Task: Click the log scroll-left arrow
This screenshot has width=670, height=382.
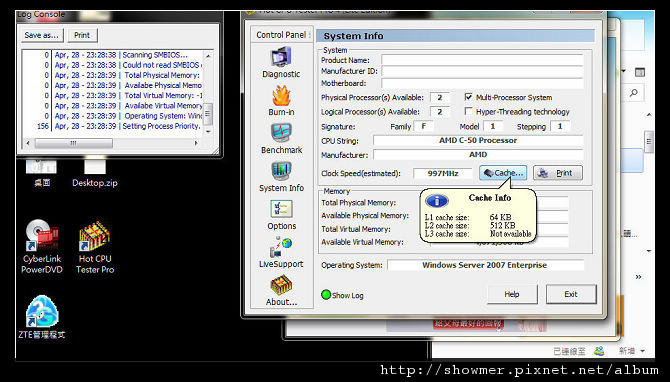Action: pyautogui.click(x=28, y=143)
